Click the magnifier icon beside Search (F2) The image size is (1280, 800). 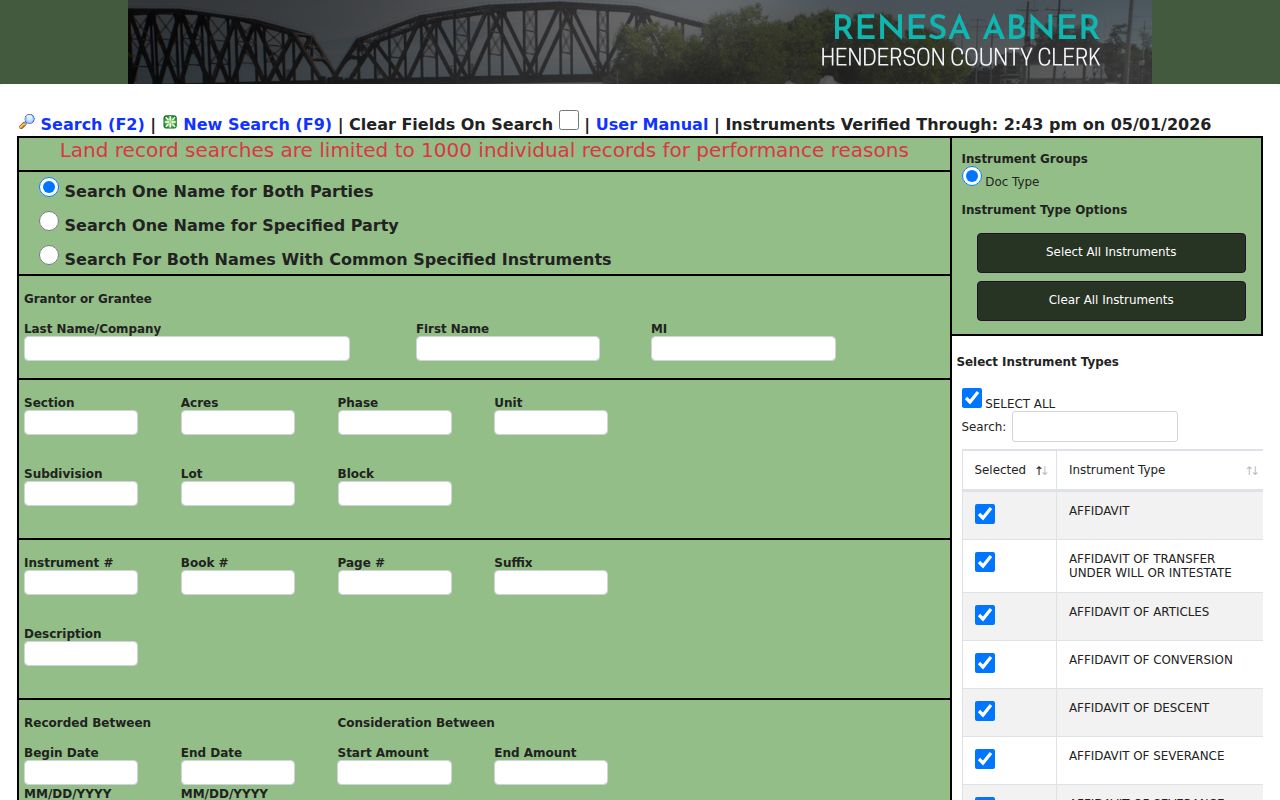[27, 122]
